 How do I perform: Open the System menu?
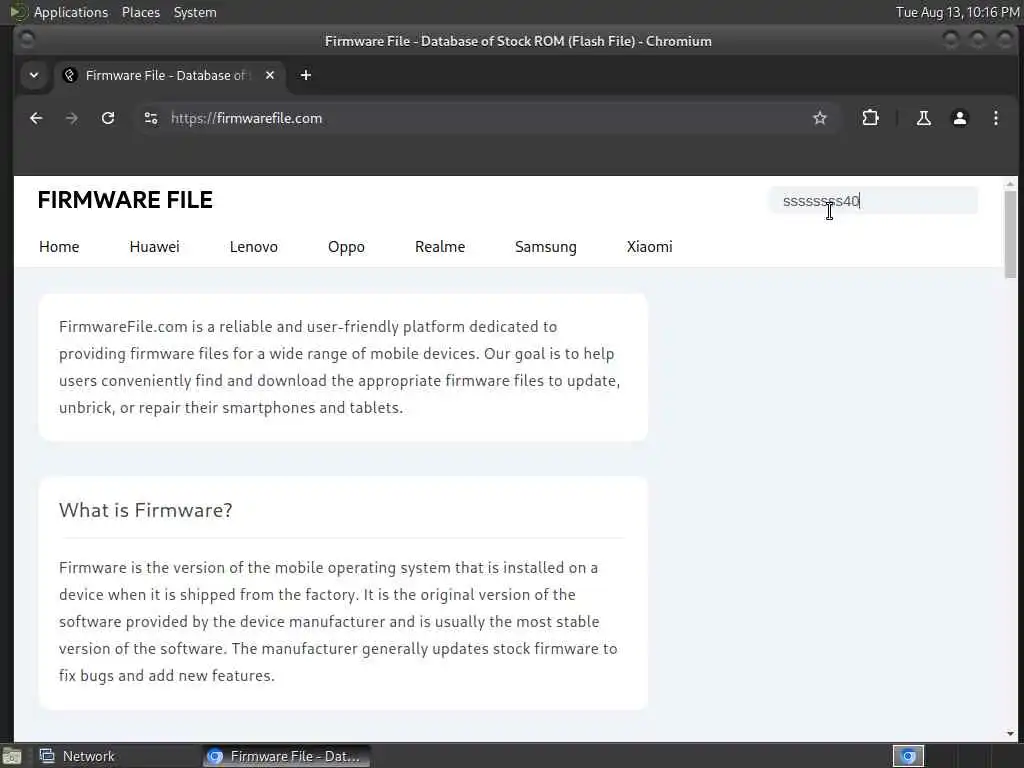195,12
